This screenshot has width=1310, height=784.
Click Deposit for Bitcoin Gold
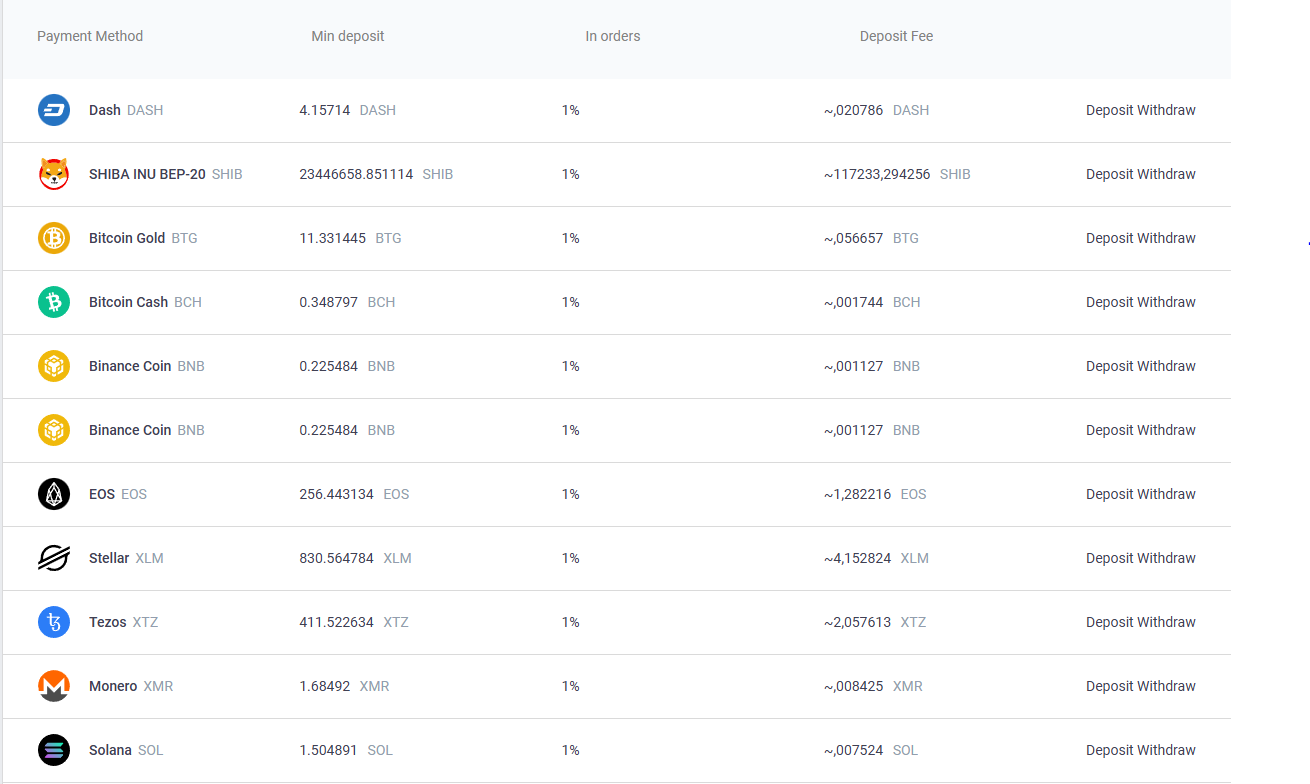[1110, 238]
